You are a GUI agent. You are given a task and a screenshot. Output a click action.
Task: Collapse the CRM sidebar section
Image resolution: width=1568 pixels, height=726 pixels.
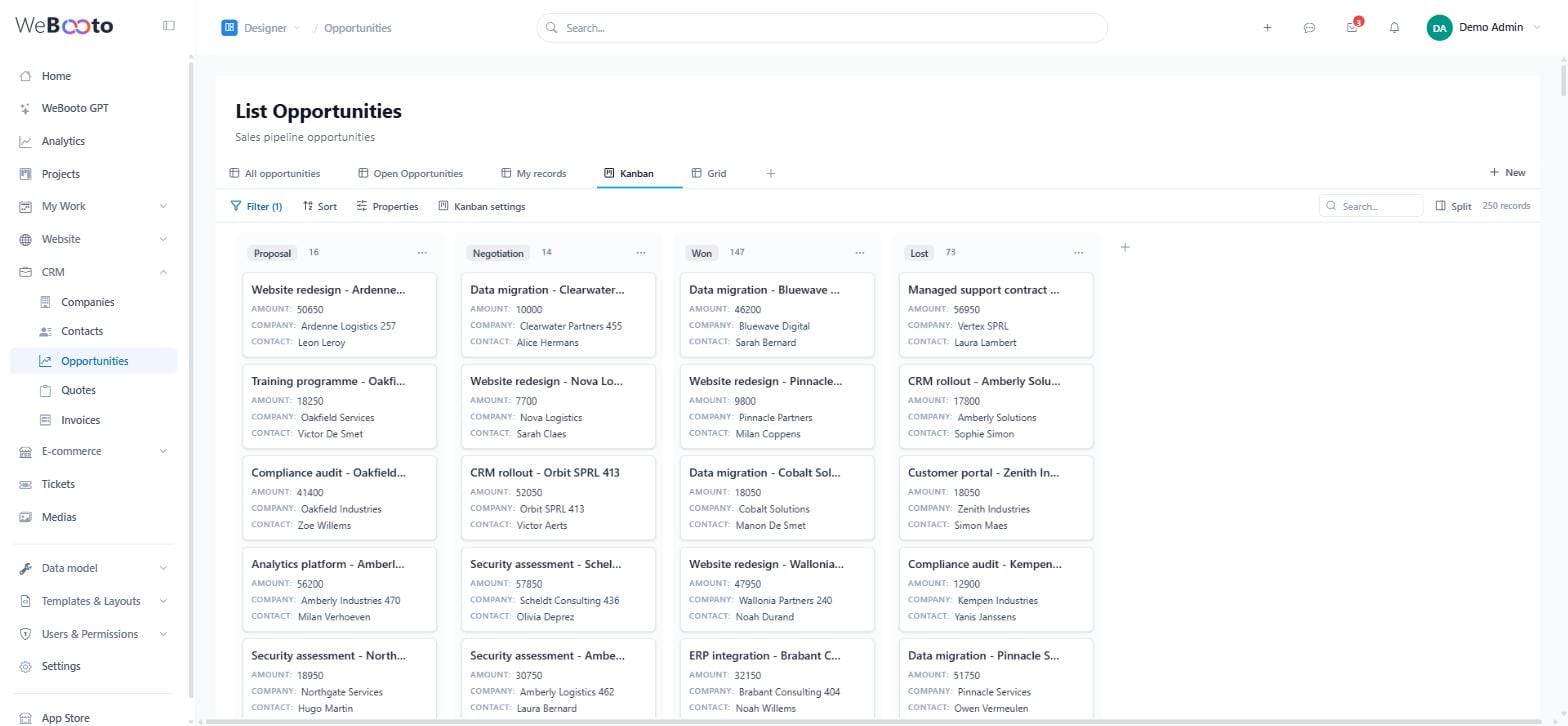point(163,272)
